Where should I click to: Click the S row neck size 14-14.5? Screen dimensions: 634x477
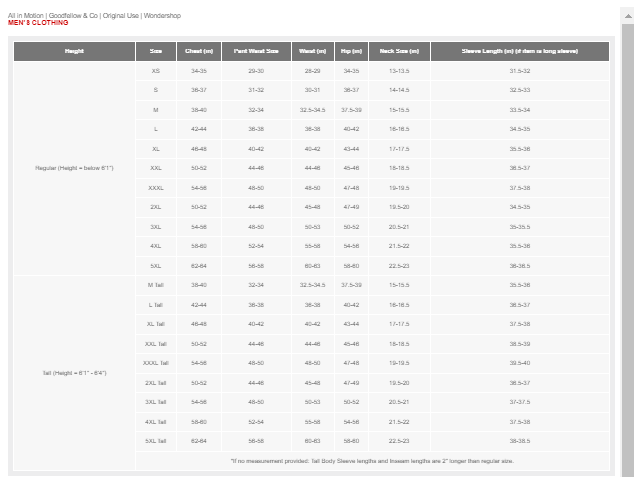399,90
